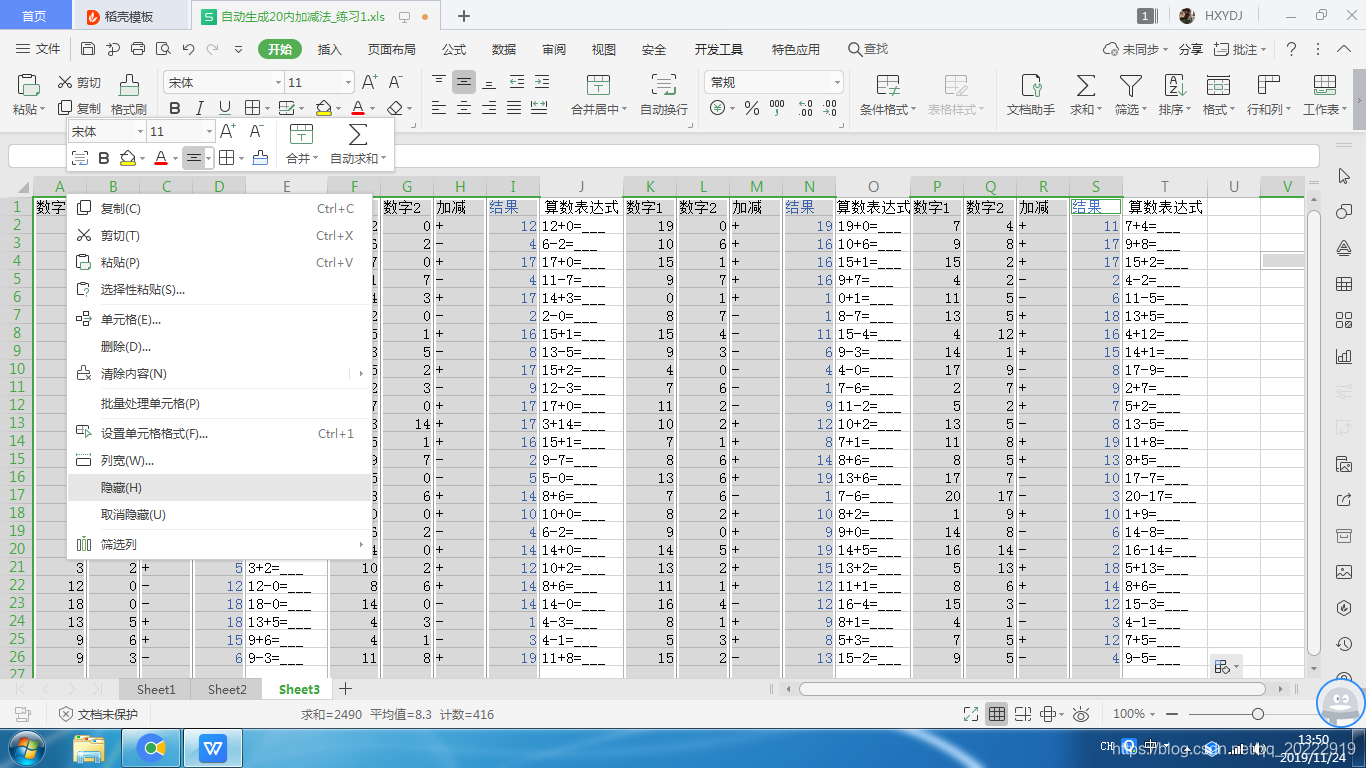
Task: Click the increase indent icon
Action: click(x=543, y=82)
